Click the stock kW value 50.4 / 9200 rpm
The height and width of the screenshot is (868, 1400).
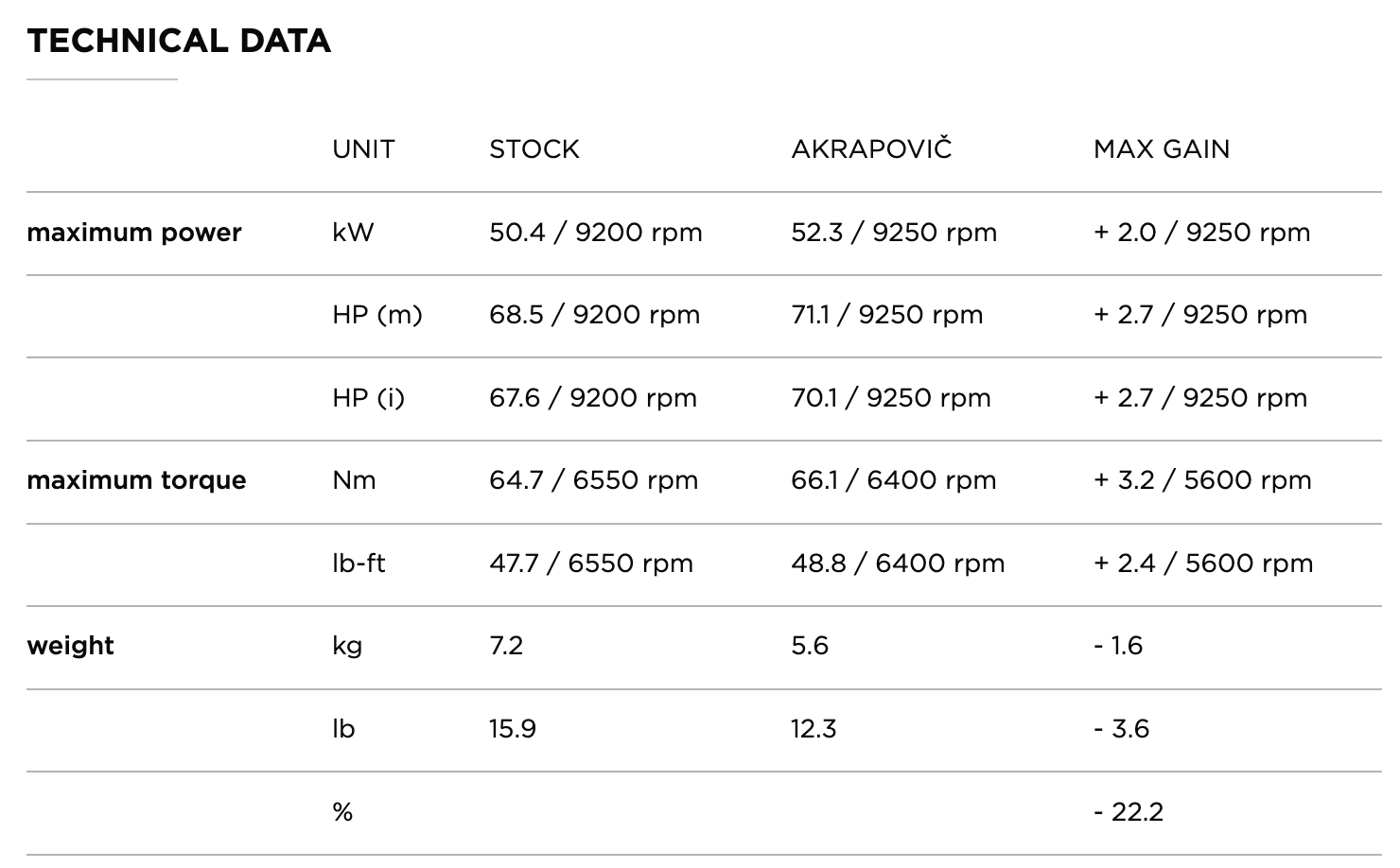596,233
